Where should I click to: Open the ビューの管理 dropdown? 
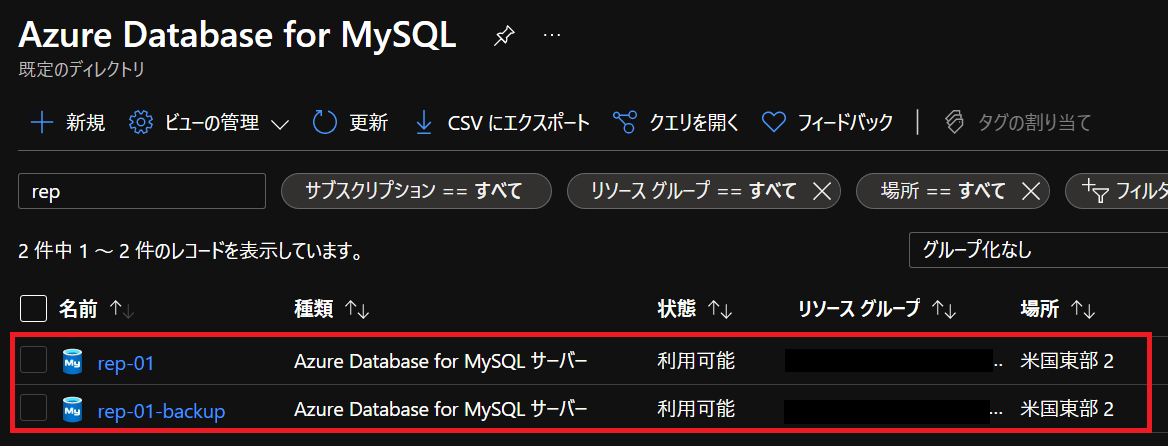209,122
